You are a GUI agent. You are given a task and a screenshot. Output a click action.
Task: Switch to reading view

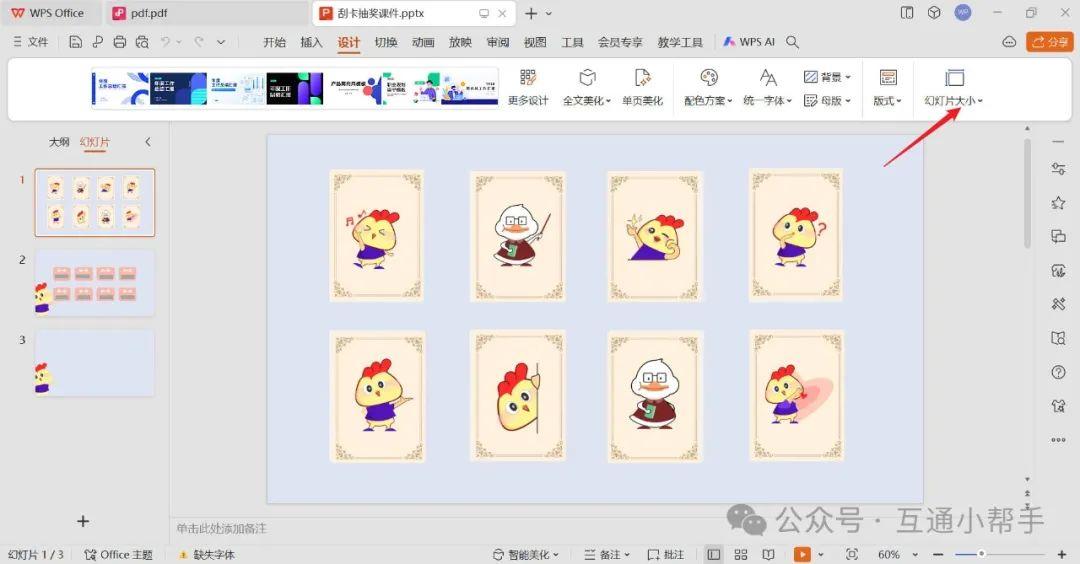click(x=768, y=554)
